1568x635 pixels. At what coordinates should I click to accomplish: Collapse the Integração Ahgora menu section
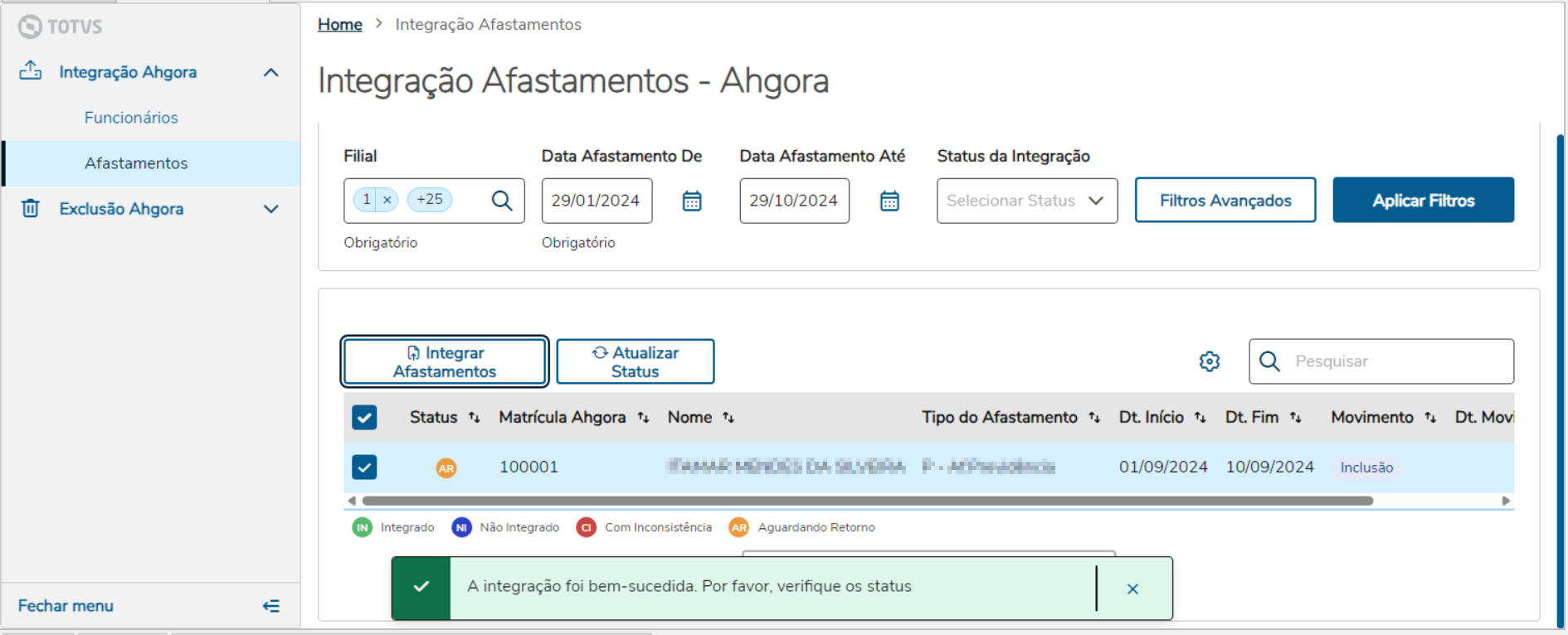[x=270, y=72]
